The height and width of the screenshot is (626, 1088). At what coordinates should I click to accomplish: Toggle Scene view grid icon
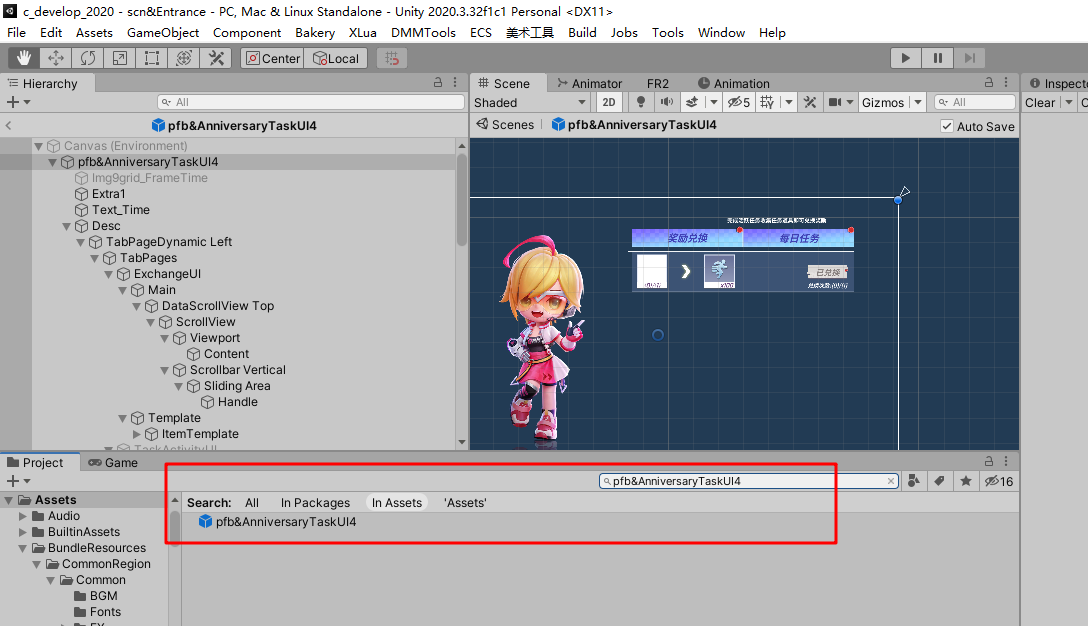pyautogui.click(x=767, y=103)
